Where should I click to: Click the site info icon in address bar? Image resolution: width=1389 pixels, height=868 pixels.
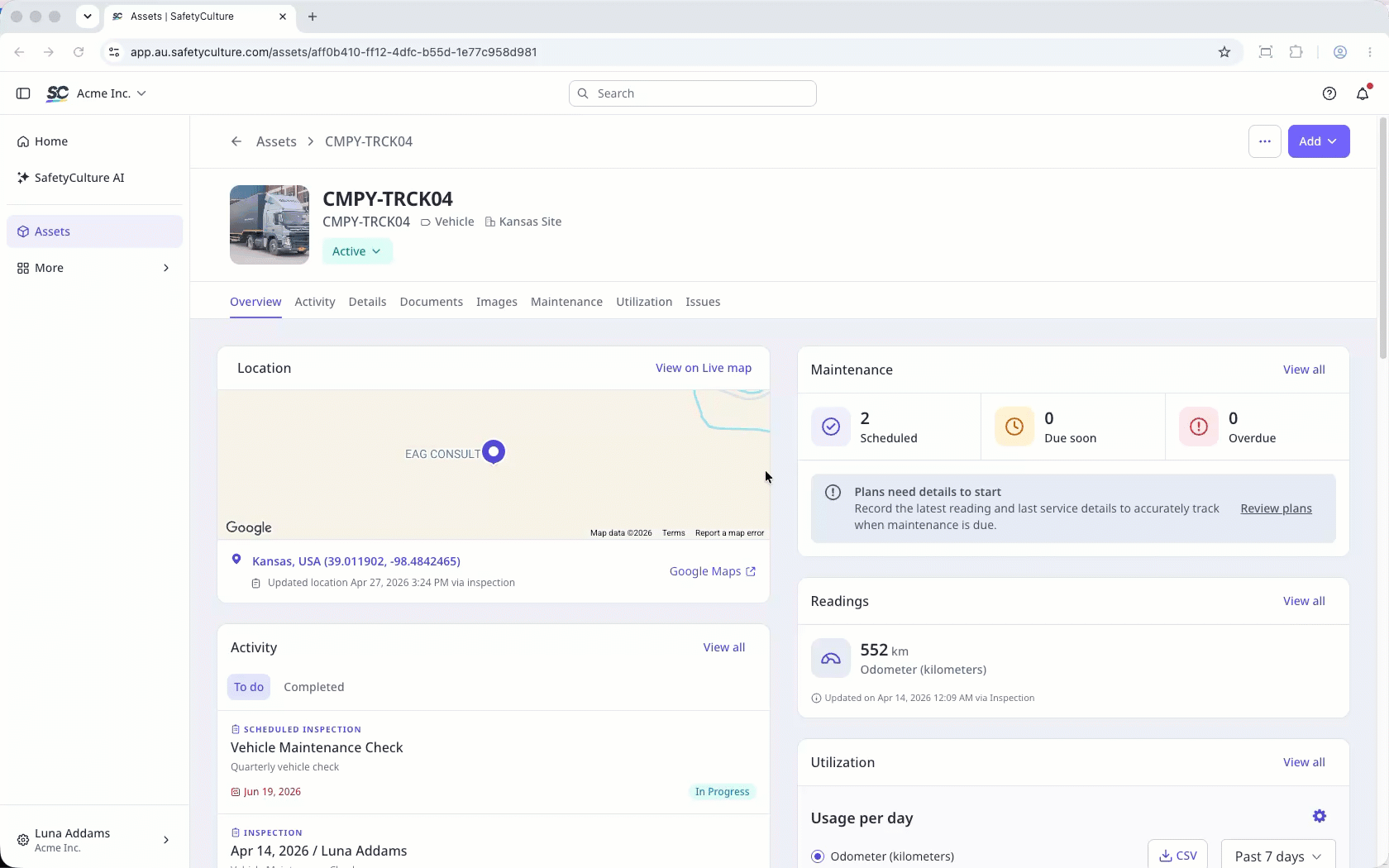pyautogui.click(x=114, y=52)
